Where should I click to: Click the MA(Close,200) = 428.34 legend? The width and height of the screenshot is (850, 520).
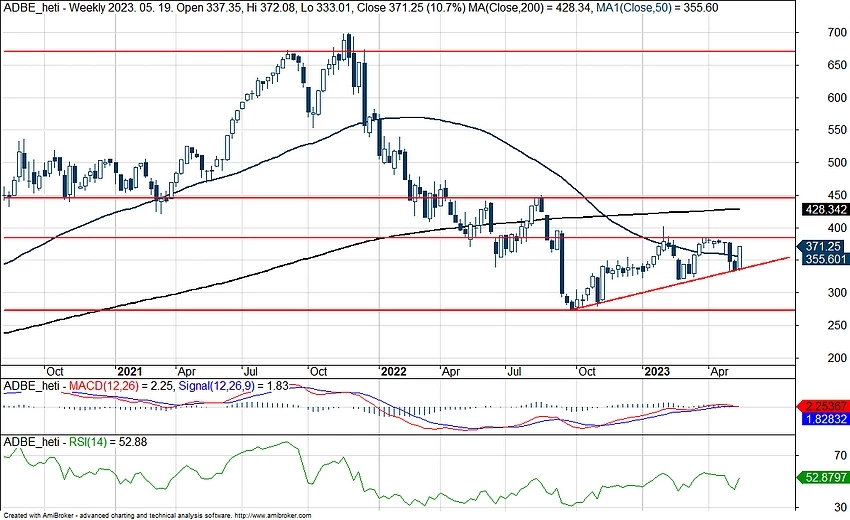pos(530,7)
